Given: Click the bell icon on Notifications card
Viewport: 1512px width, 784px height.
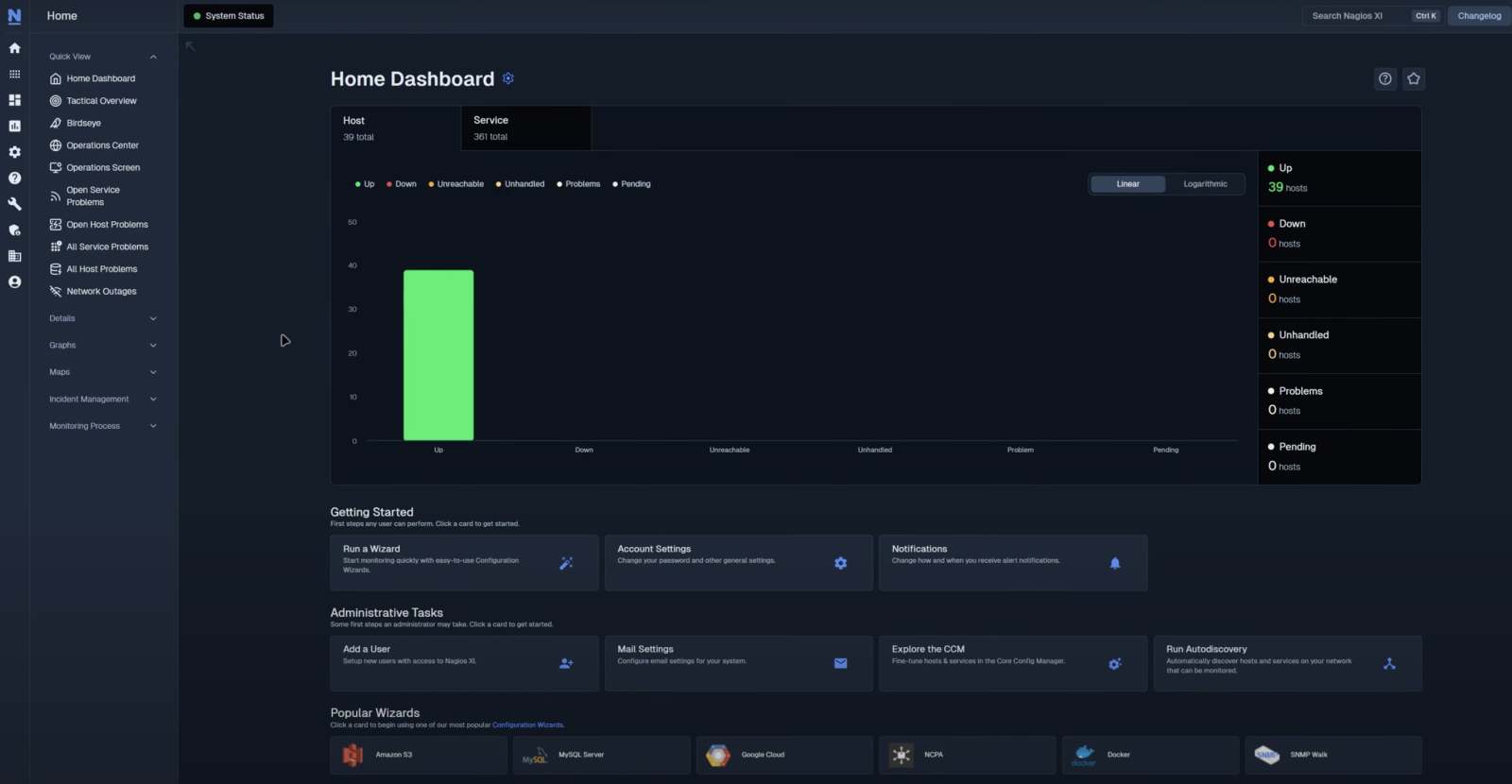Looking at the screenshot, I should point(1115,563).
